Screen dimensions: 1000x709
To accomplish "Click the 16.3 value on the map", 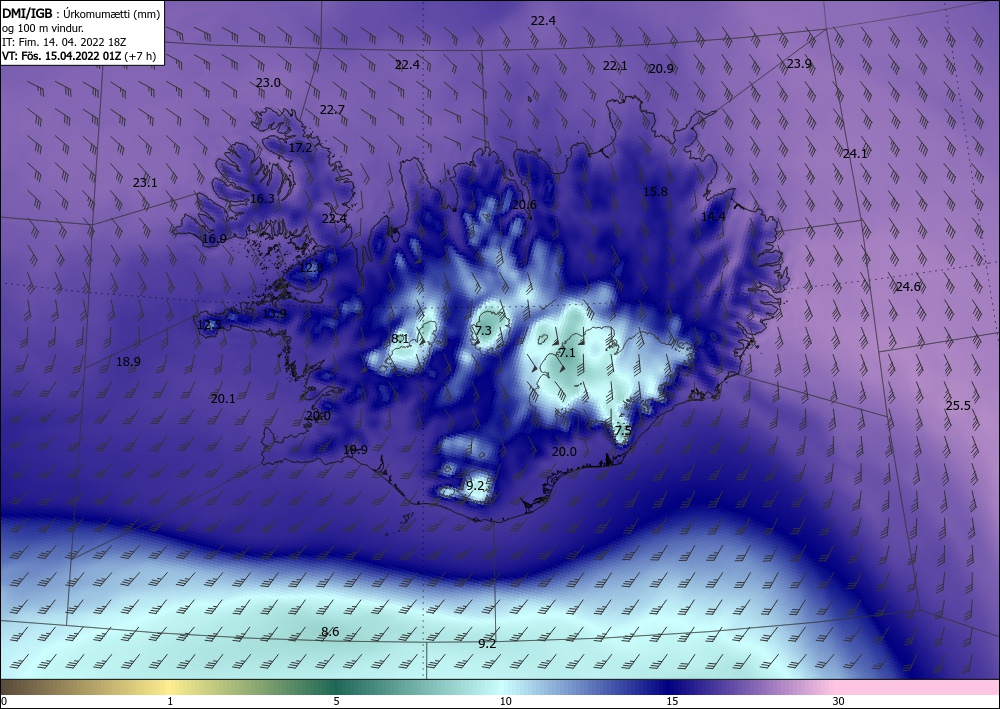I will [x=262, y=199].
